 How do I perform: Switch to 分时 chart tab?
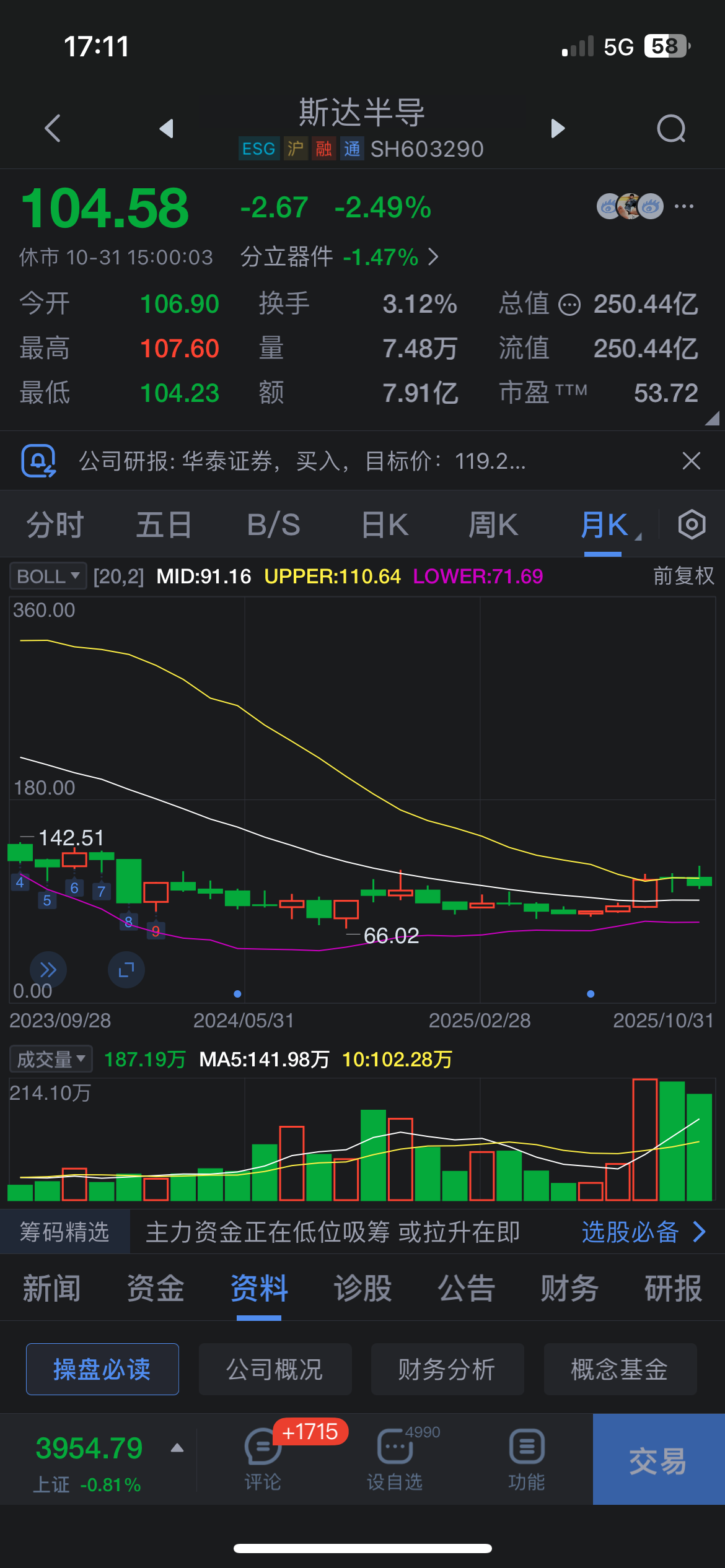[55, 525]
